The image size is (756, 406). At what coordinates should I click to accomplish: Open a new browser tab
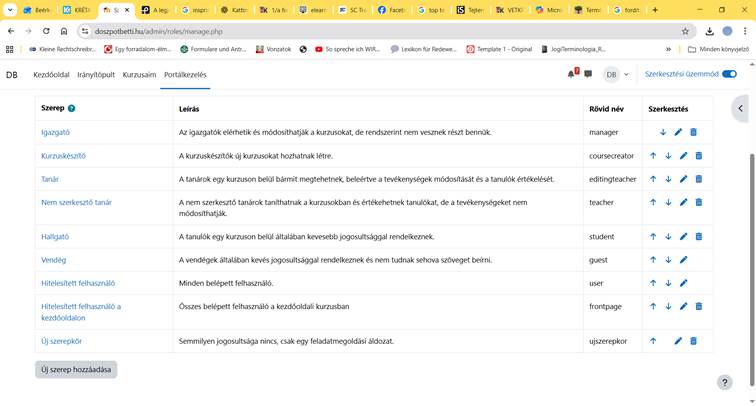[655, 10]
